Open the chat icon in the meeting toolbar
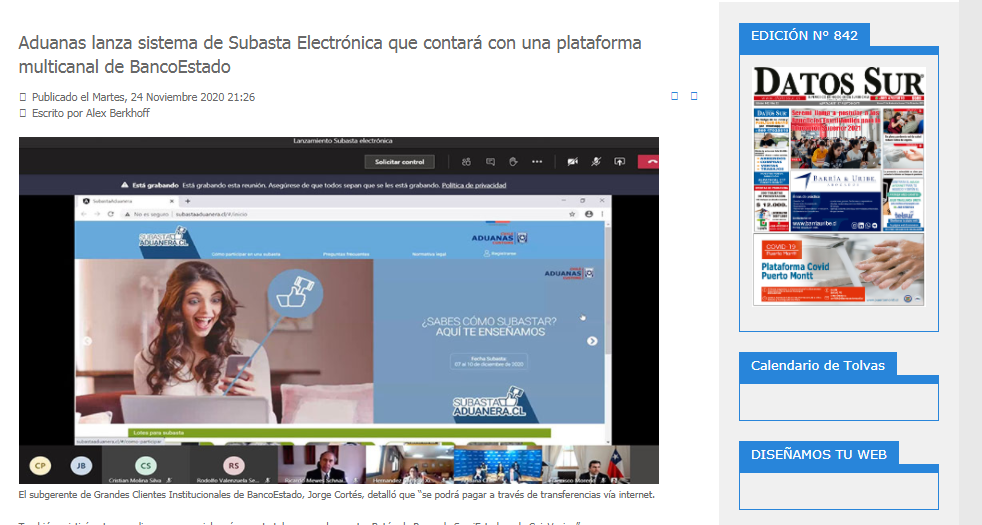Viewport: 982px width, 525px height. (x=490, y=162)
